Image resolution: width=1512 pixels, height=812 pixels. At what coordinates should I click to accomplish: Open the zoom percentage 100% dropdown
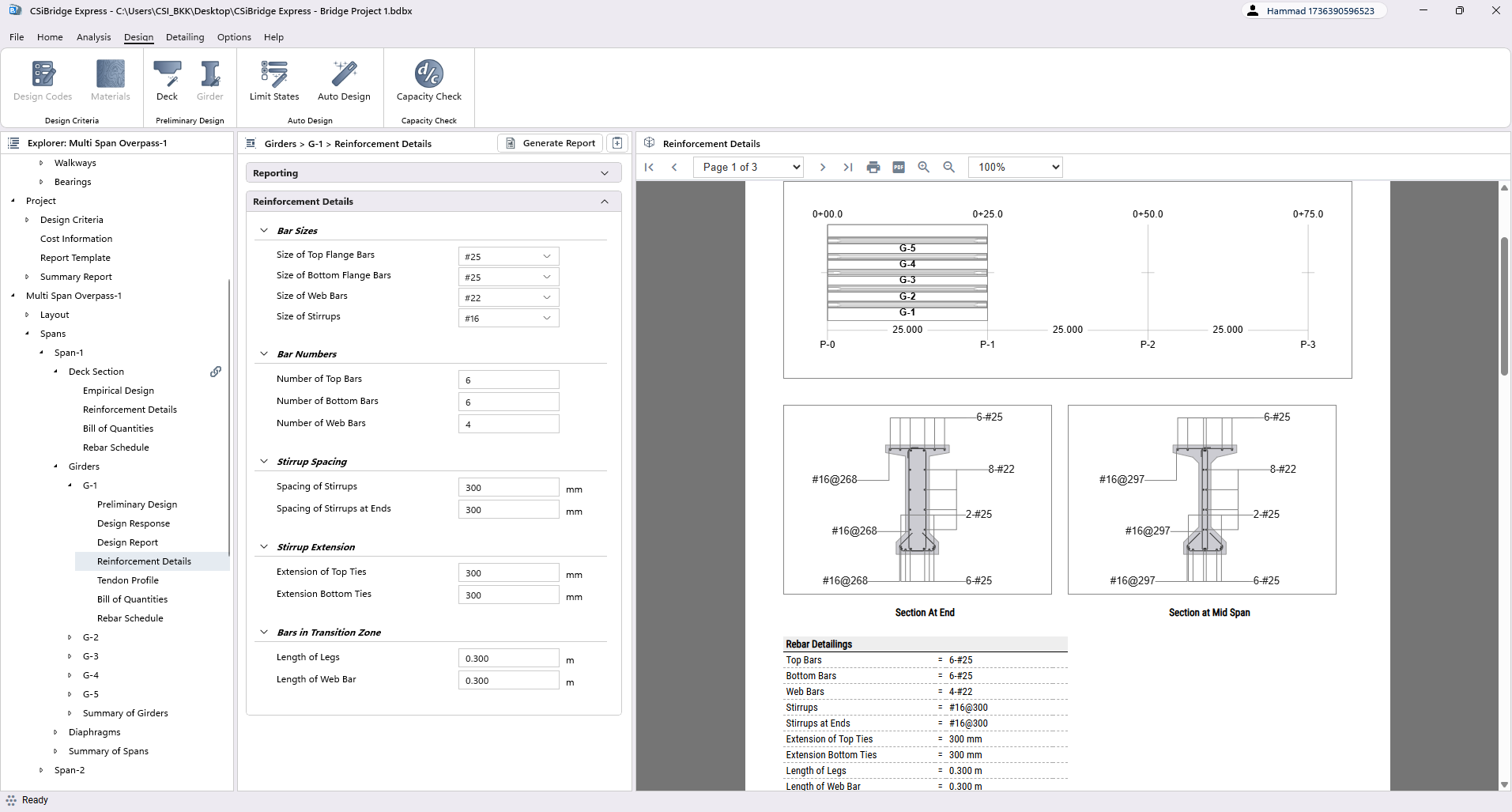1015,167
